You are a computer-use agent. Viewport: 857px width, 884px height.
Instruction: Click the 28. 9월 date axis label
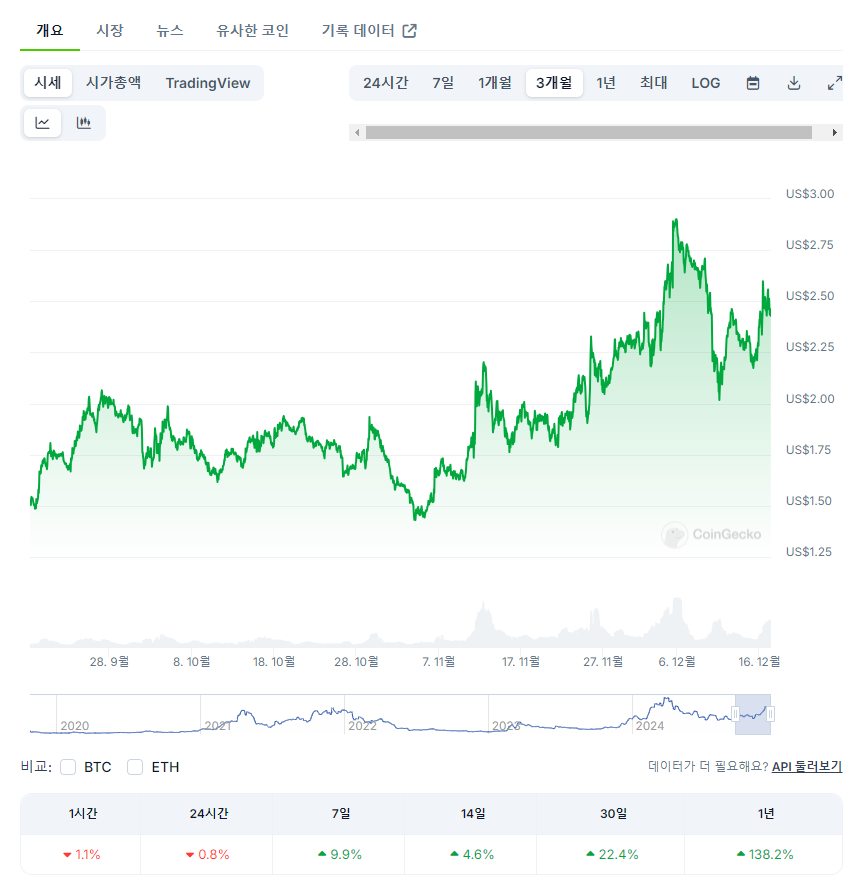tap(109, 662)
